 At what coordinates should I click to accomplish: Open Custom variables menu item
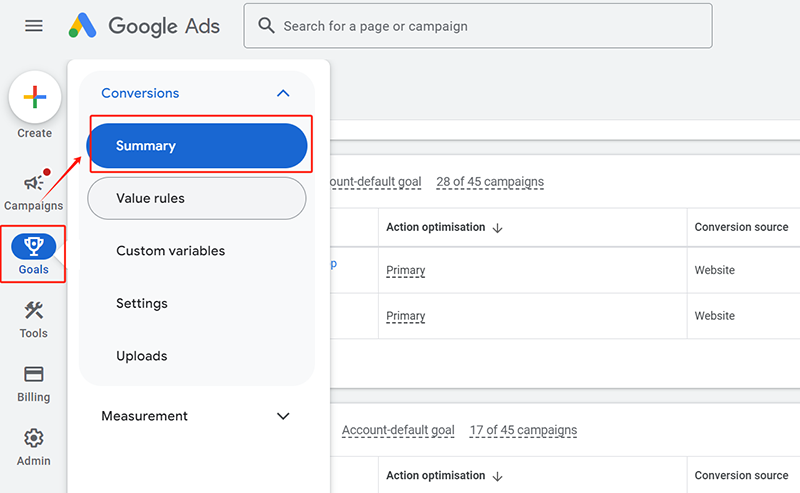[x=171, y=251]
